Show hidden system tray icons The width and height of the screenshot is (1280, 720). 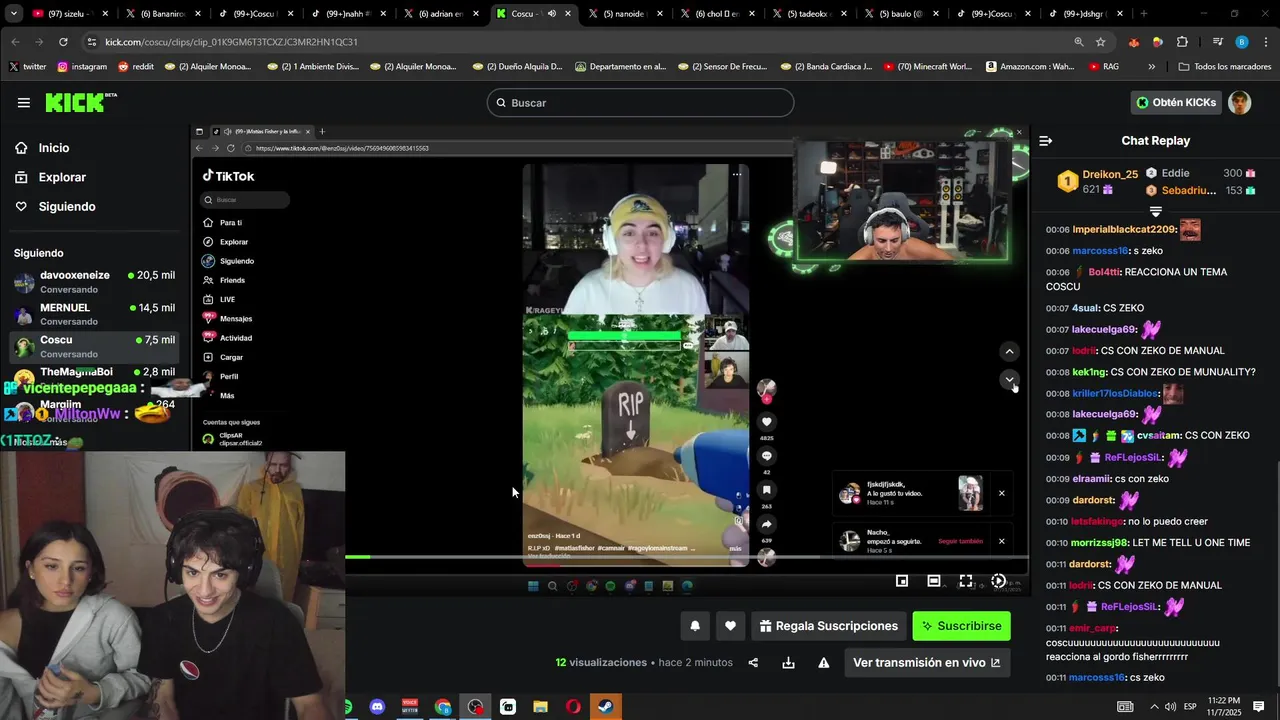click(x=1155, y=707)
